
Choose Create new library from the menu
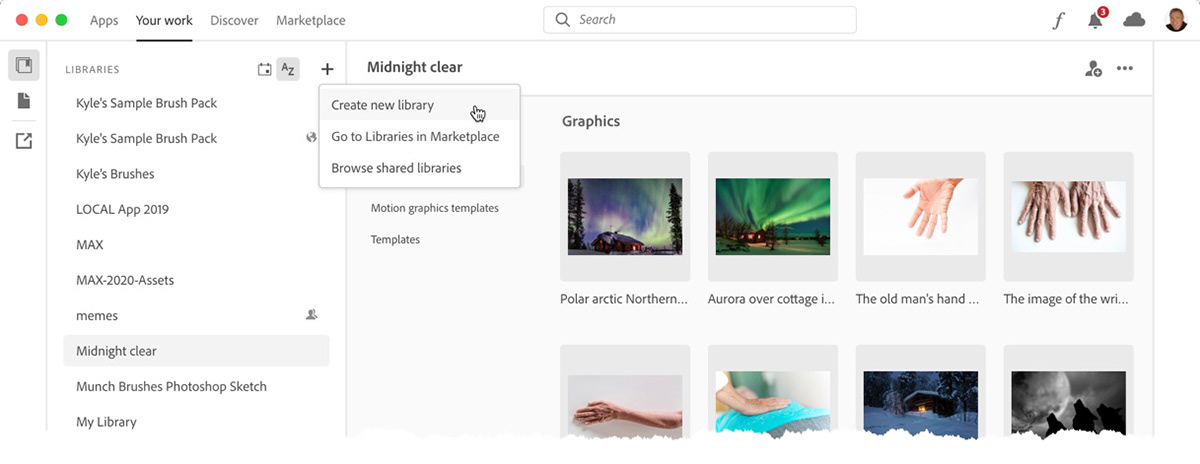coord(420,105)
